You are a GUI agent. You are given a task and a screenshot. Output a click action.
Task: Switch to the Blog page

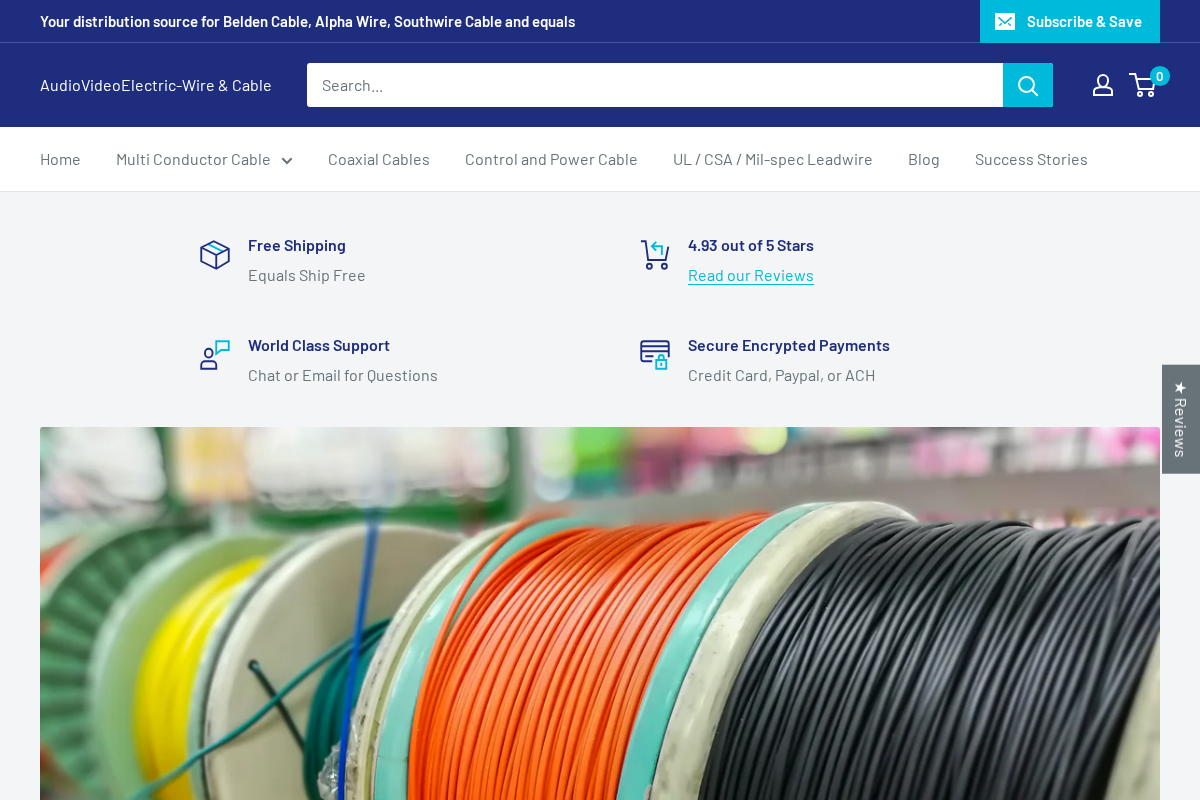923,159
